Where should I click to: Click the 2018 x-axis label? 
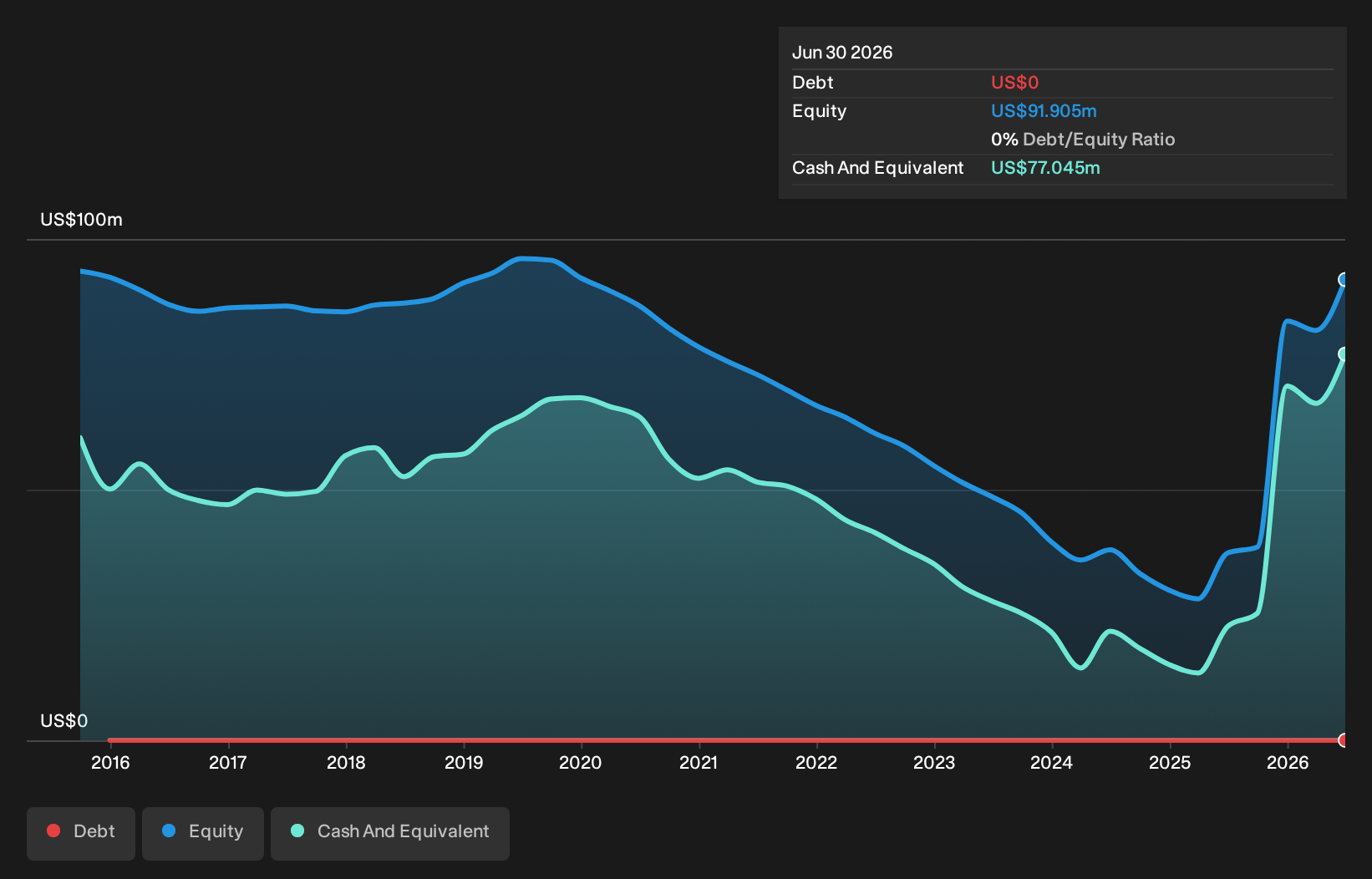pyautogui.click(x=346, y=762)
